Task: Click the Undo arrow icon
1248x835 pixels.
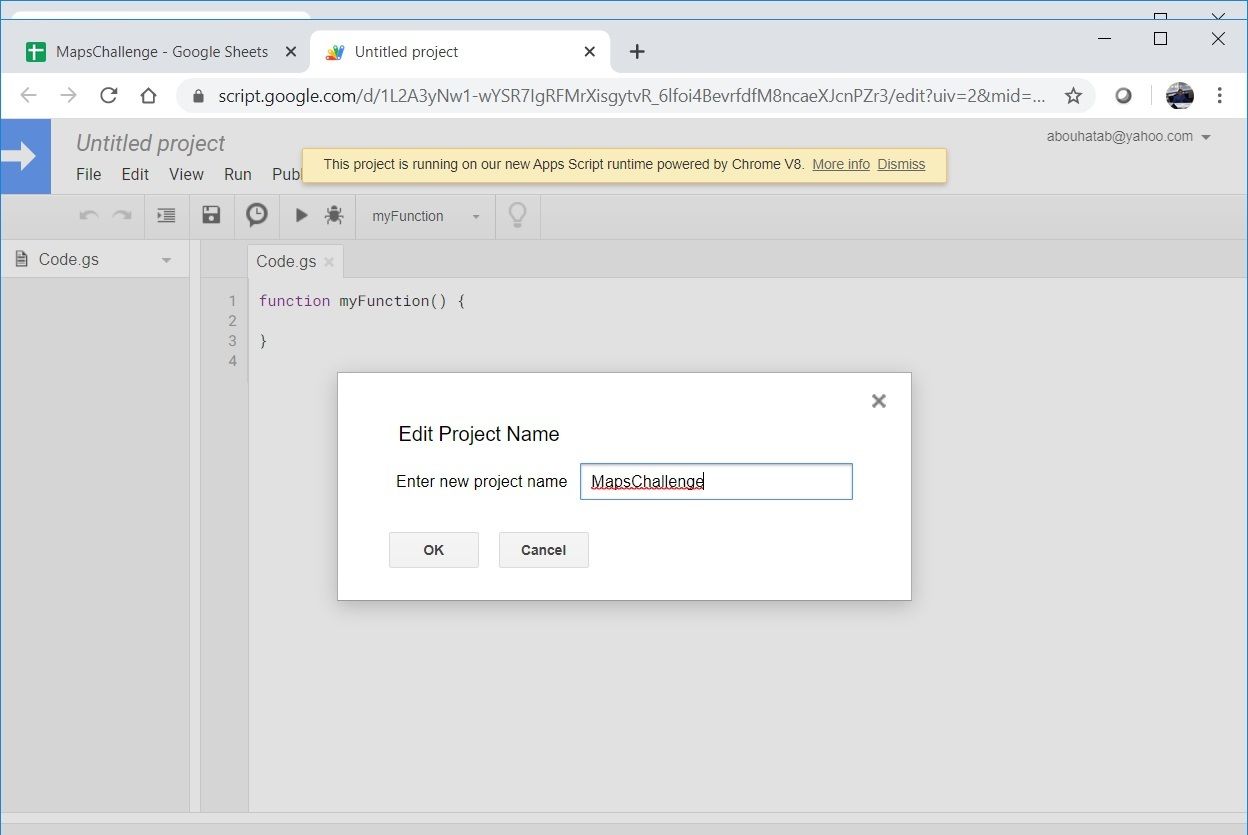Action: pyautogui.click(x=88, y=215)
